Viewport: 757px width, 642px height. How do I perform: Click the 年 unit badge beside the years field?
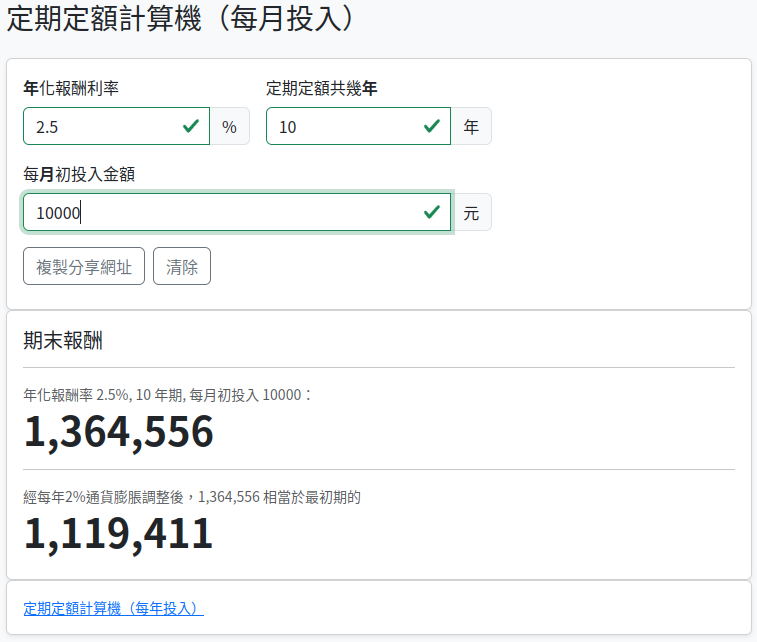tap(471, 127)
